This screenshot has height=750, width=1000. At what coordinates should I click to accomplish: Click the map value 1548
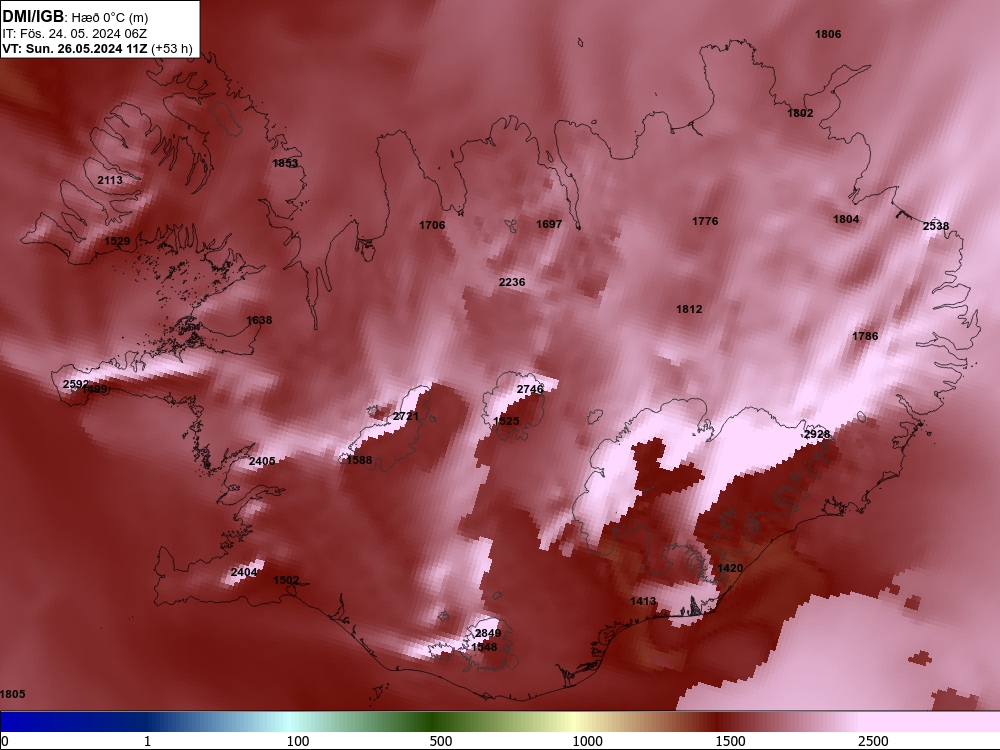(x=484, y=647)
